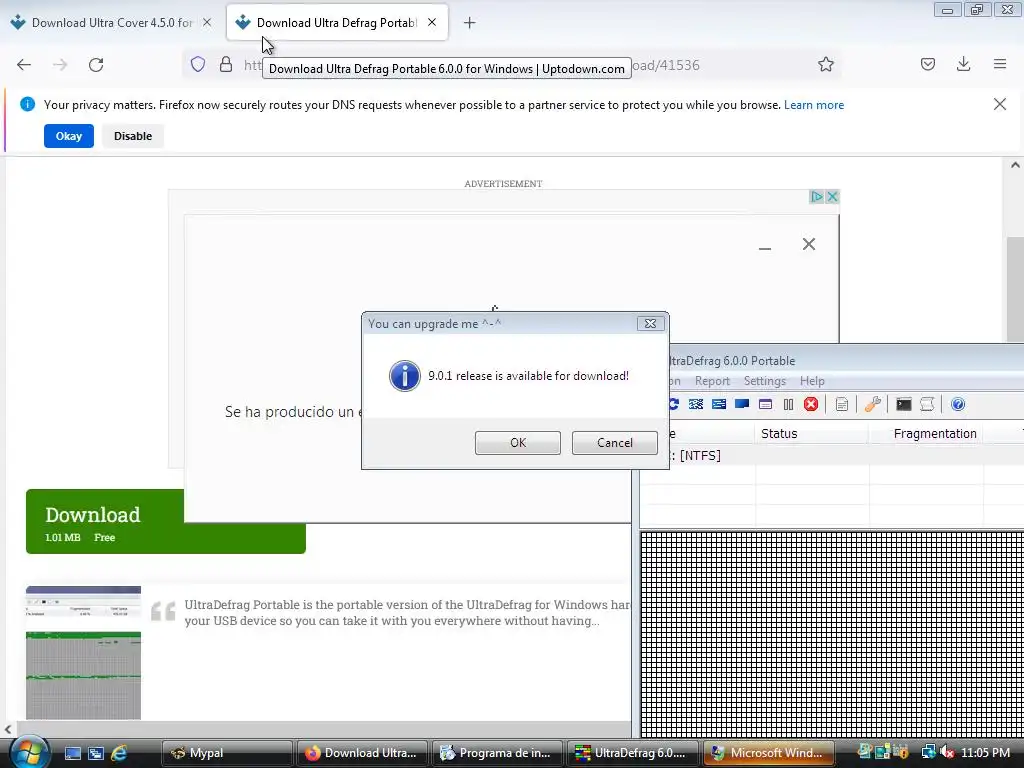Minimize the ad popup overlay

click(765, 246)
